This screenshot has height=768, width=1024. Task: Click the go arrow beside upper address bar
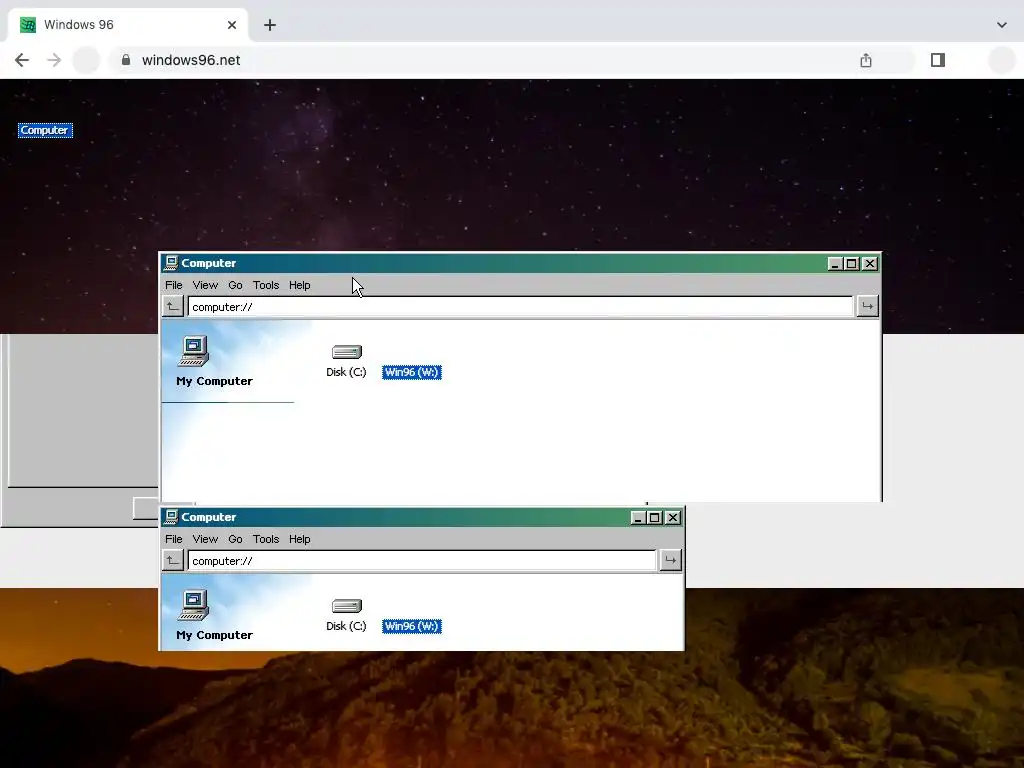(x=867, y=306)
